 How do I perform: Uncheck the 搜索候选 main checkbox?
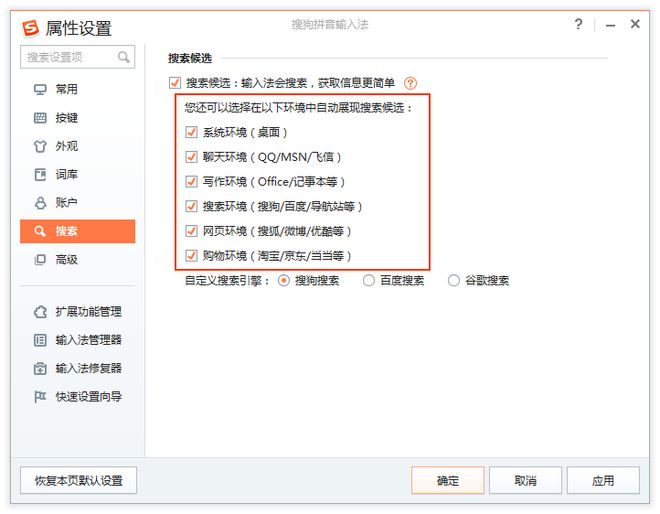point(175,84)
